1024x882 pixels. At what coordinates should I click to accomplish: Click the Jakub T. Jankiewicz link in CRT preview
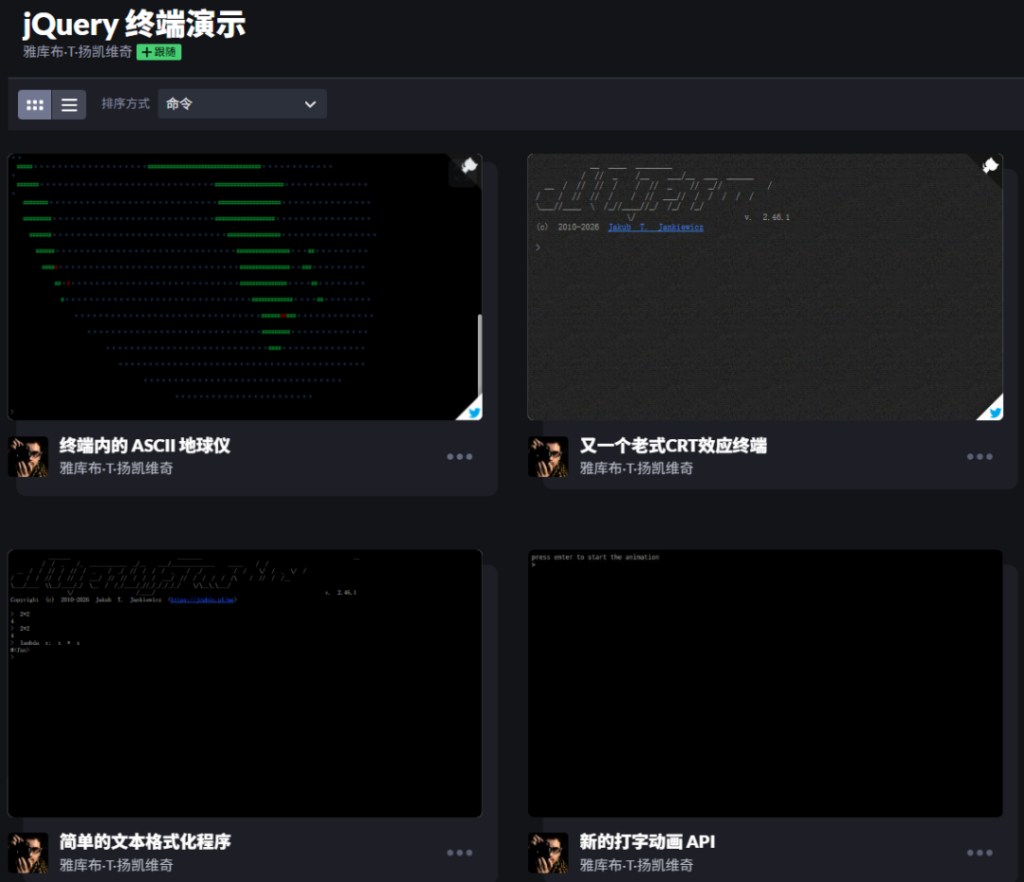point(656,227)
